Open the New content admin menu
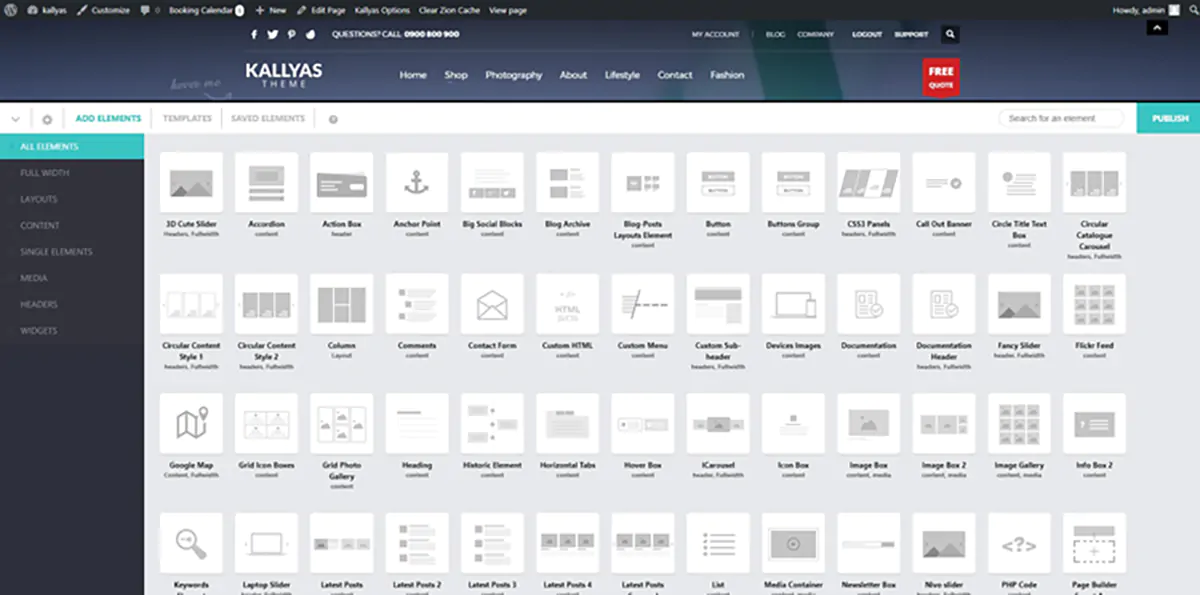Viewport: 1200px width, 595px height. click(x=271, y=10)
